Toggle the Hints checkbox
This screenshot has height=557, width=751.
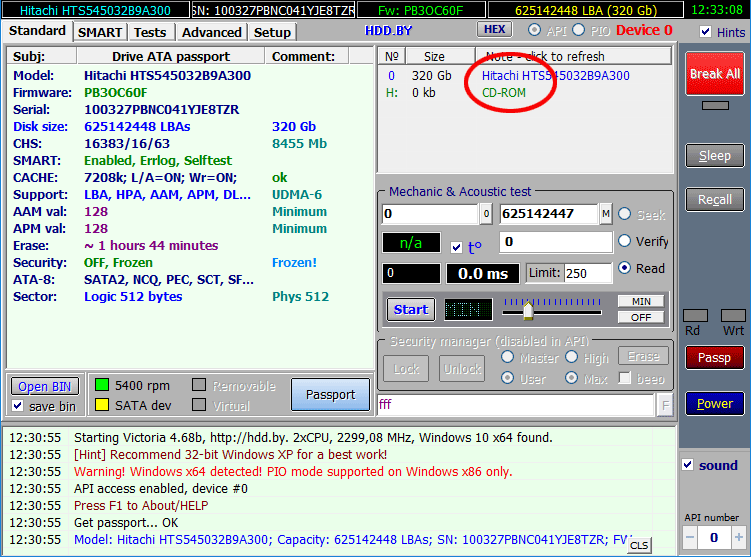point(705,32)
